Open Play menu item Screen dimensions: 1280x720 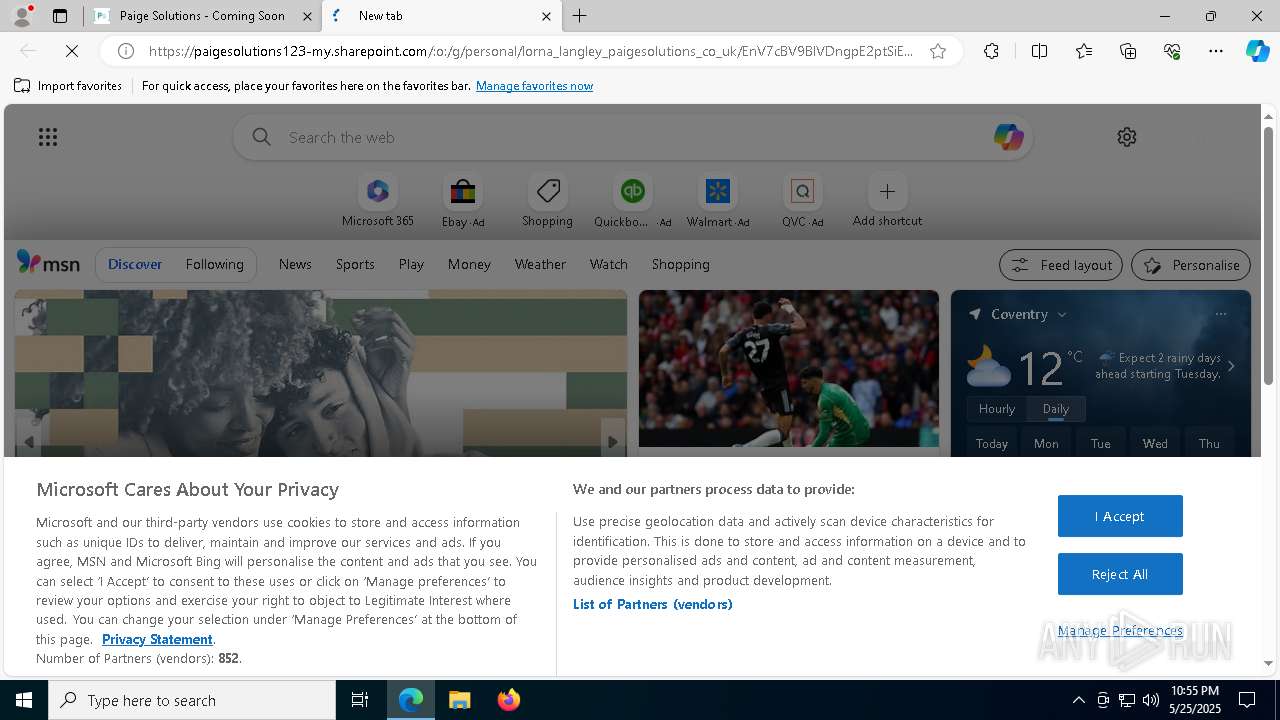click(411, 264)
